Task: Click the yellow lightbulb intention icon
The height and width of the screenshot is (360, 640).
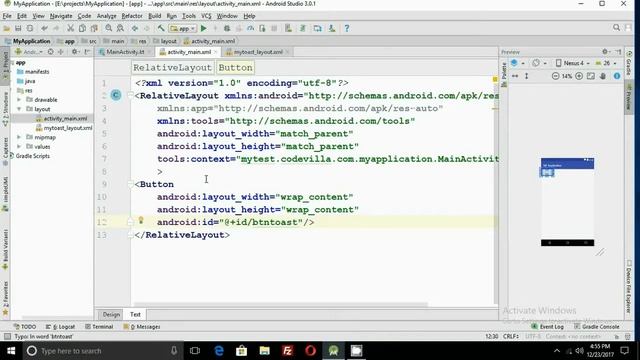Action: point(141,221)
